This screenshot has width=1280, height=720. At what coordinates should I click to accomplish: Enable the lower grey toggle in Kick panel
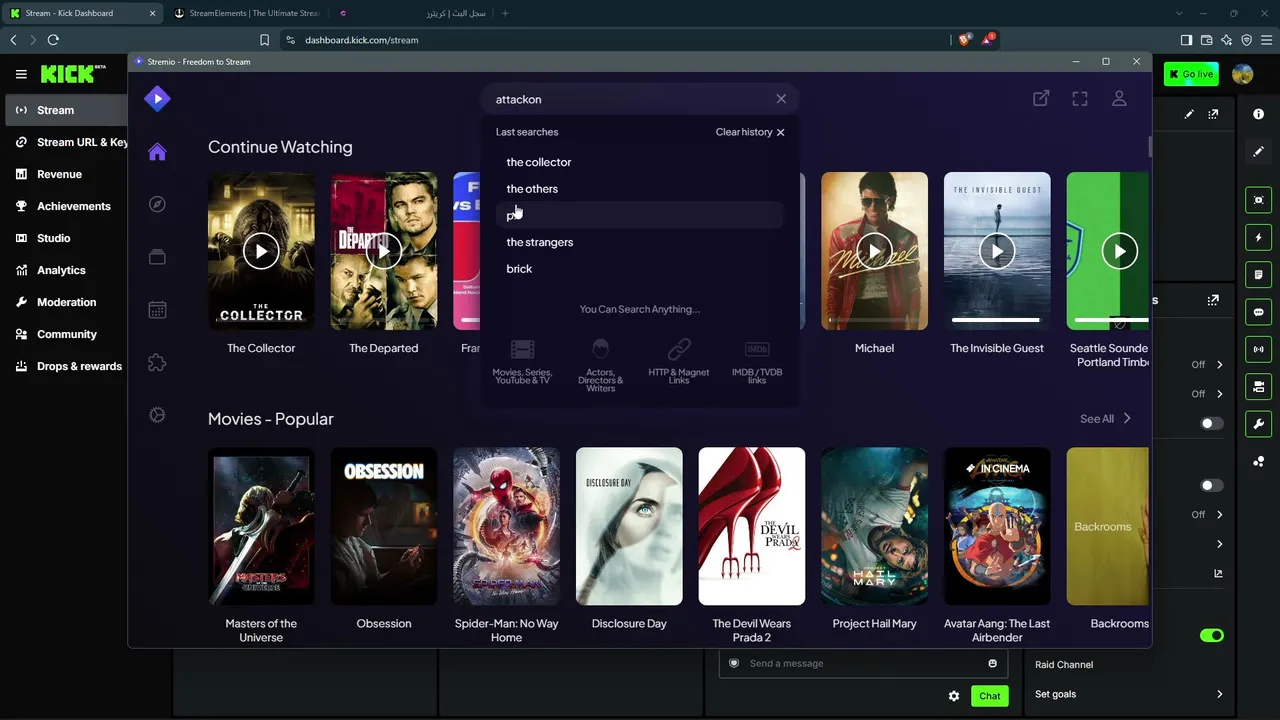pos(1212,485)
